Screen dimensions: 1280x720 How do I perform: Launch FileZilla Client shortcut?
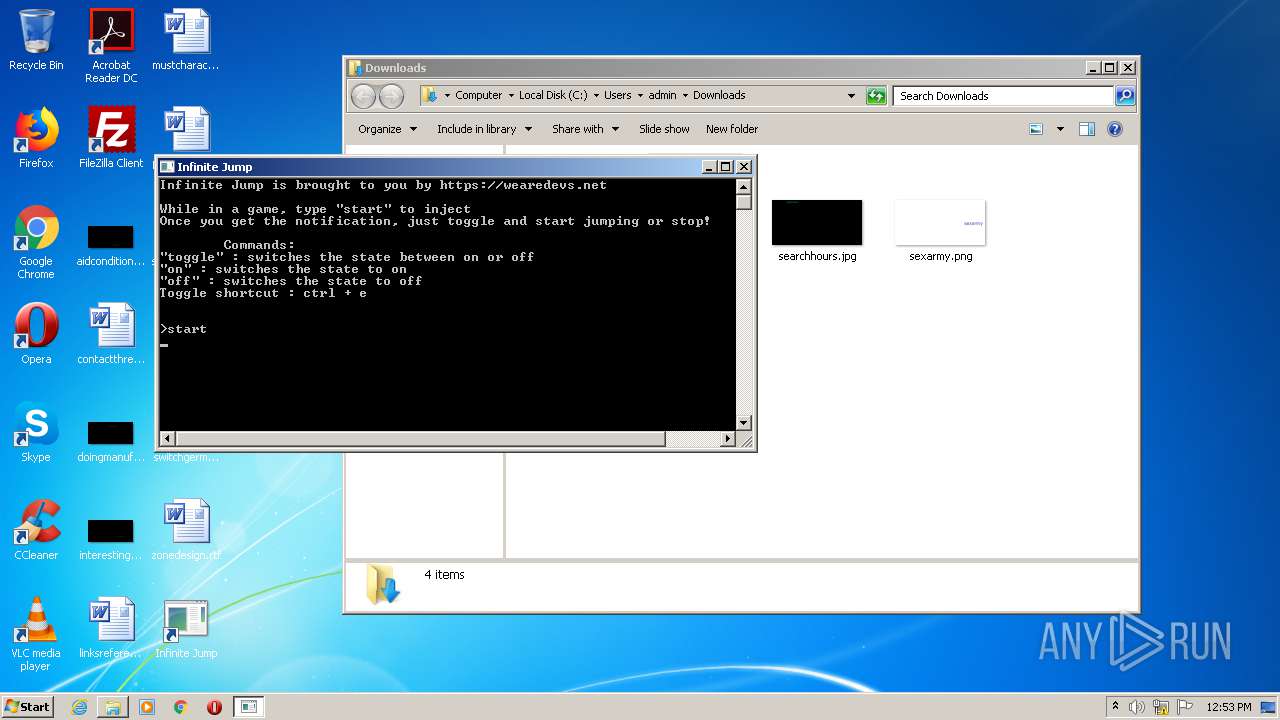coord(111,138)
